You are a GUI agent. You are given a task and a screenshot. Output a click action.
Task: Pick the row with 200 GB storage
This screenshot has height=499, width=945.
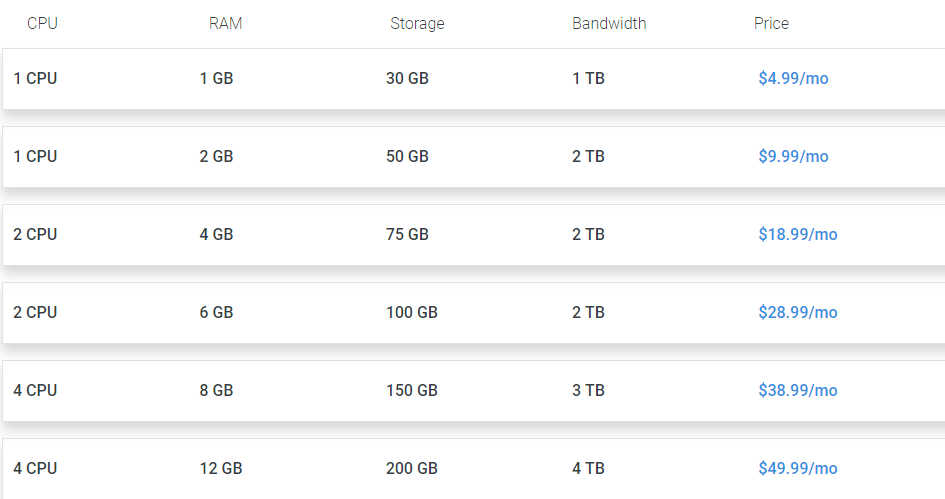pyautogui.click(x=474, y=469)
